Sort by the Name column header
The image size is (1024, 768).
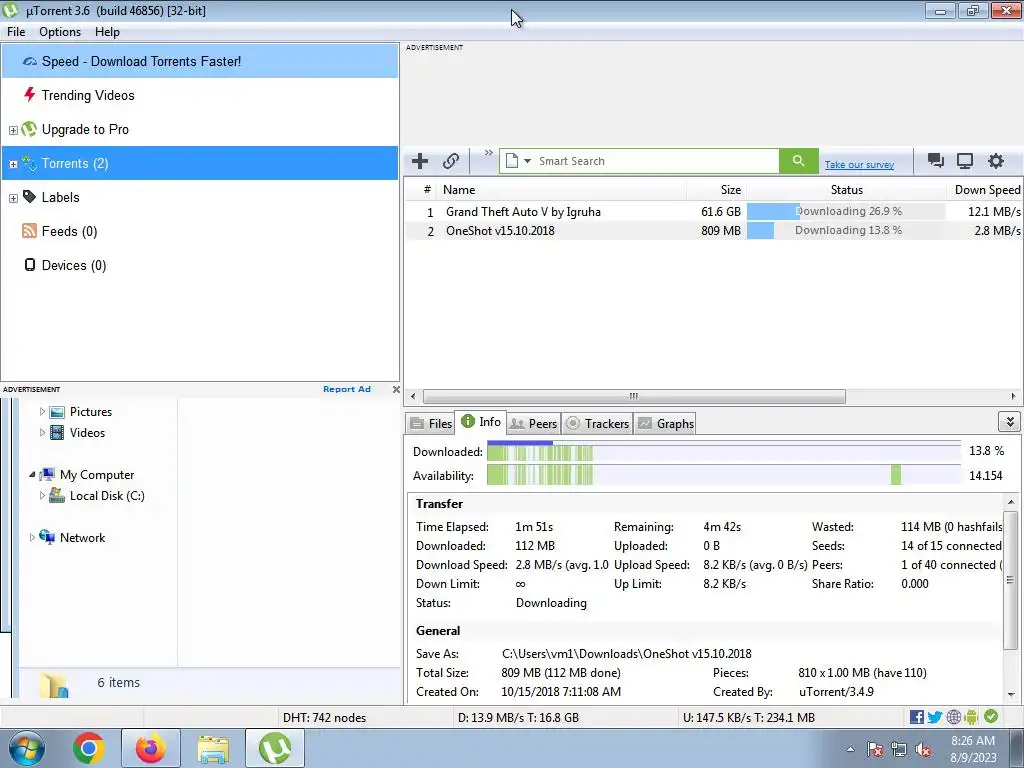click(562, 190)
